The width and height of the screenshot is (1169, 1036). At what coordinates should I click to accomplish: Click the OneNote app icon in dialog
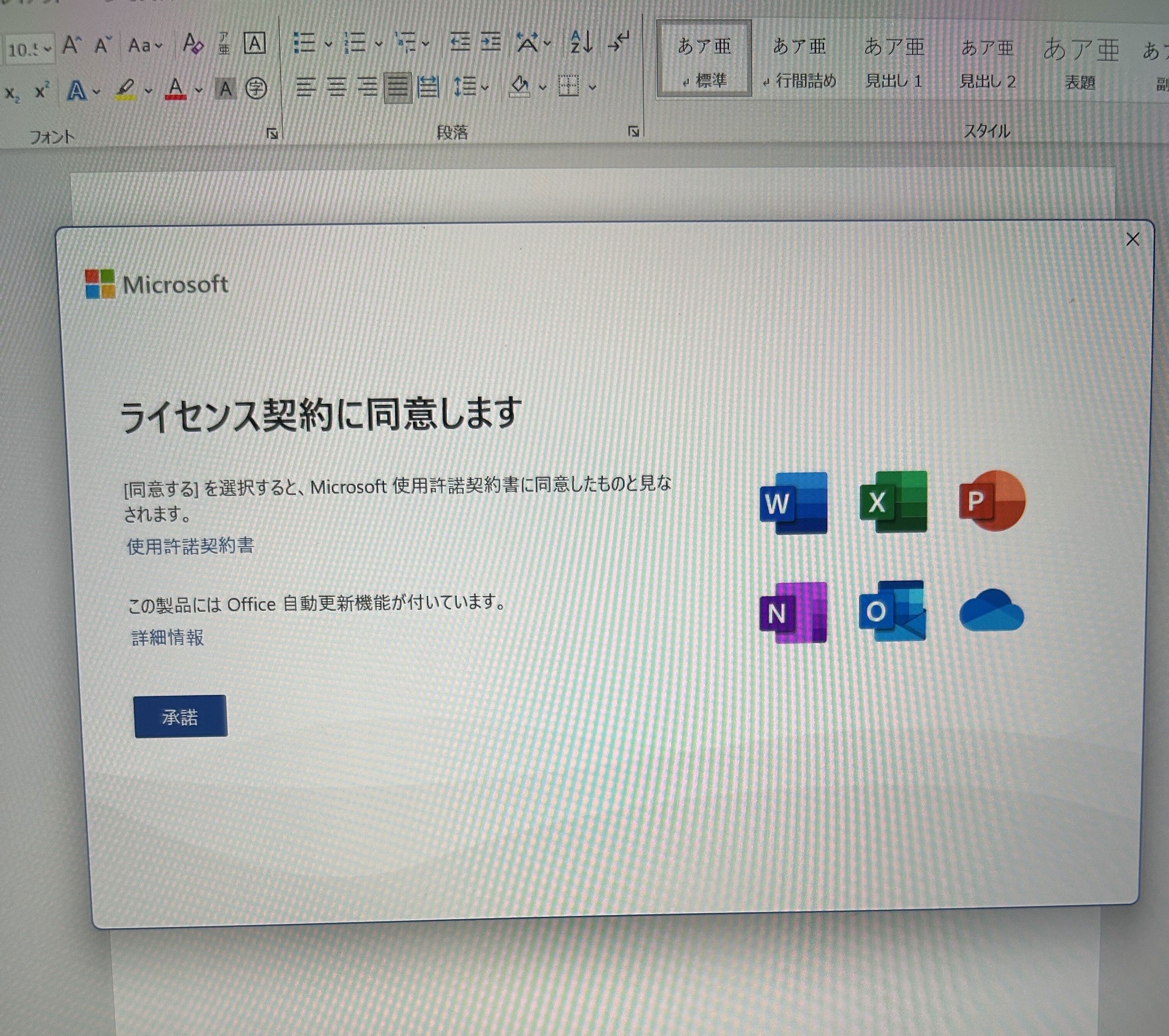click(x=793, y=613)
